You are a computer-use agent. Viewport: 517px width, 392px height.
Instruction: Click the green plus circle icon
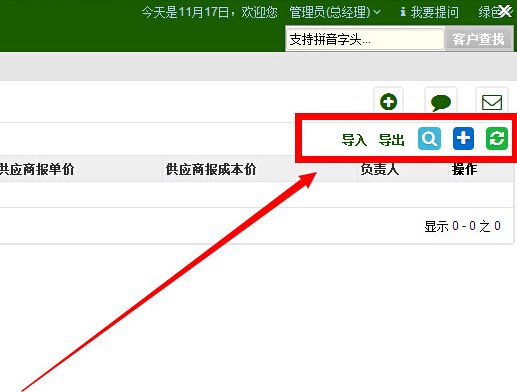point(388,101)
